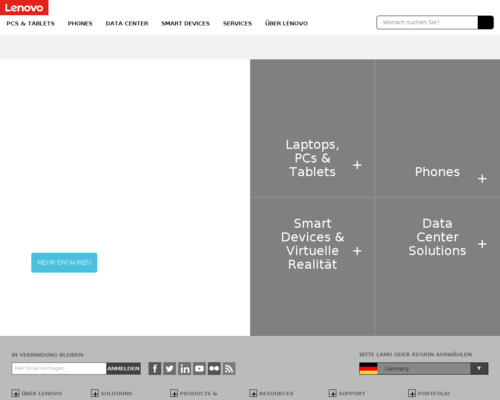The width and height of the screenshot is (500, 400).
Task: Expand the RESOURCES footer section
Action: (271, 393)
